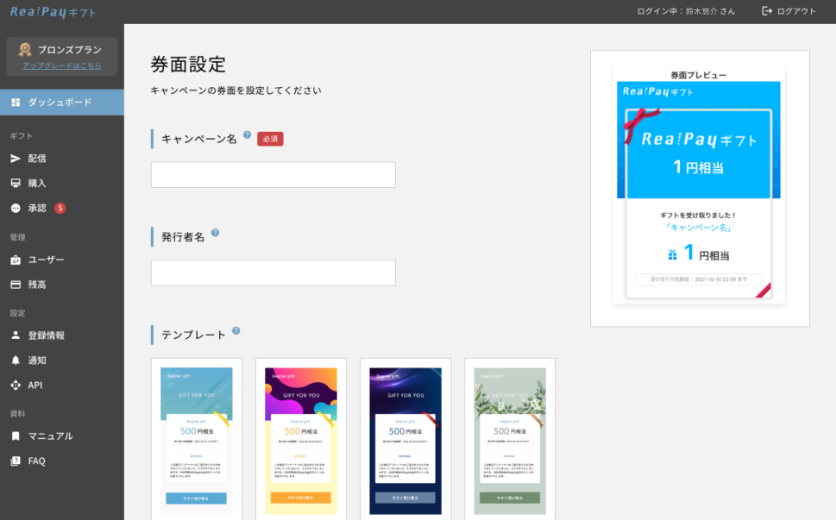
Task: Click the ギフトを受け取りました！ text
Action: (698, 215)
